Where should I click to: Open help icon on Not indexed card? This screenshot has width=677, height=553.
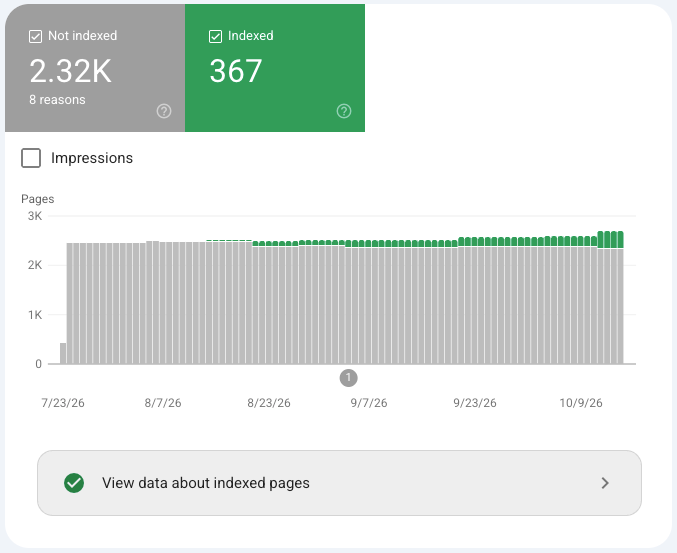pos(164,111)
